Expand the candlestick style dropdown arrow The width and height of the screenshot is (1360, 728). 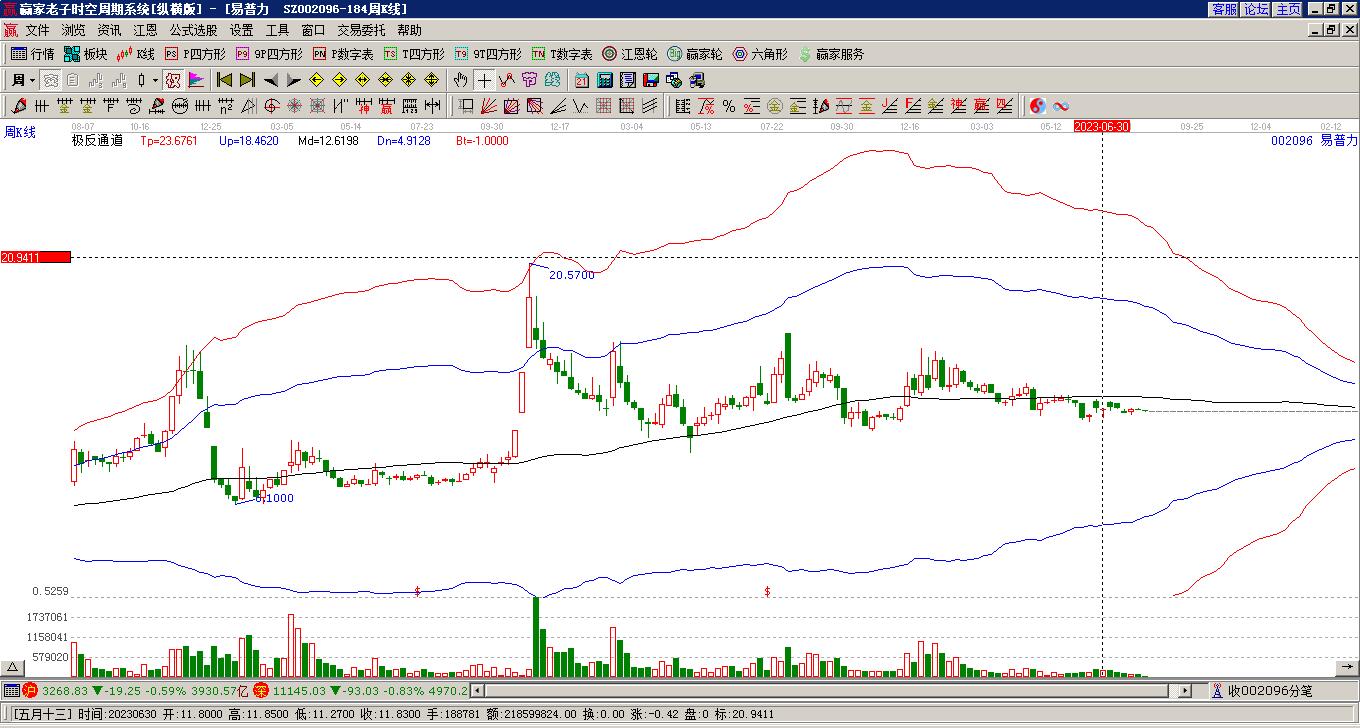click(155, 80)
